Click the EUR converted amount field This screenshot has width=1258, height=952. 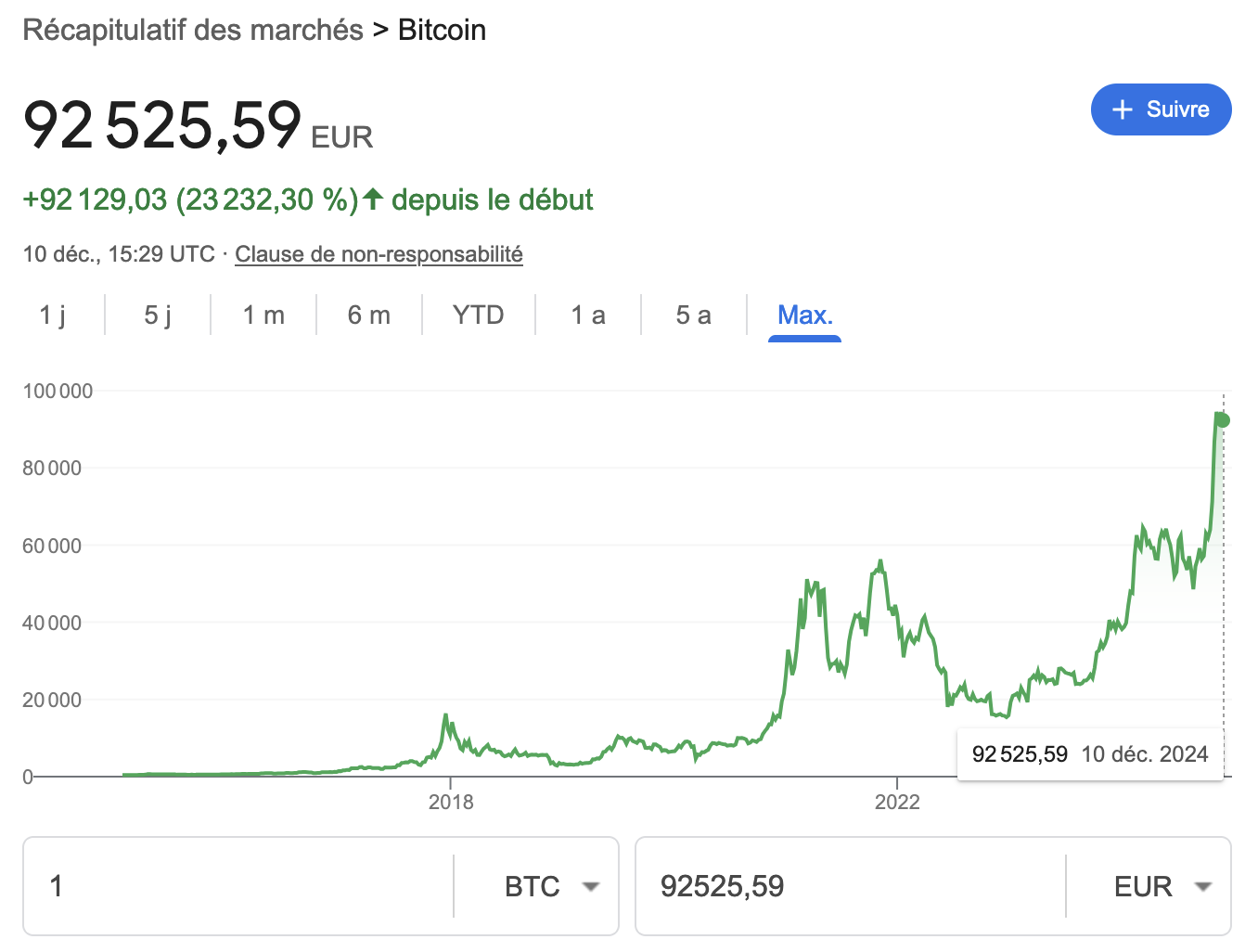pyautogui.click(x=849, y=887)
